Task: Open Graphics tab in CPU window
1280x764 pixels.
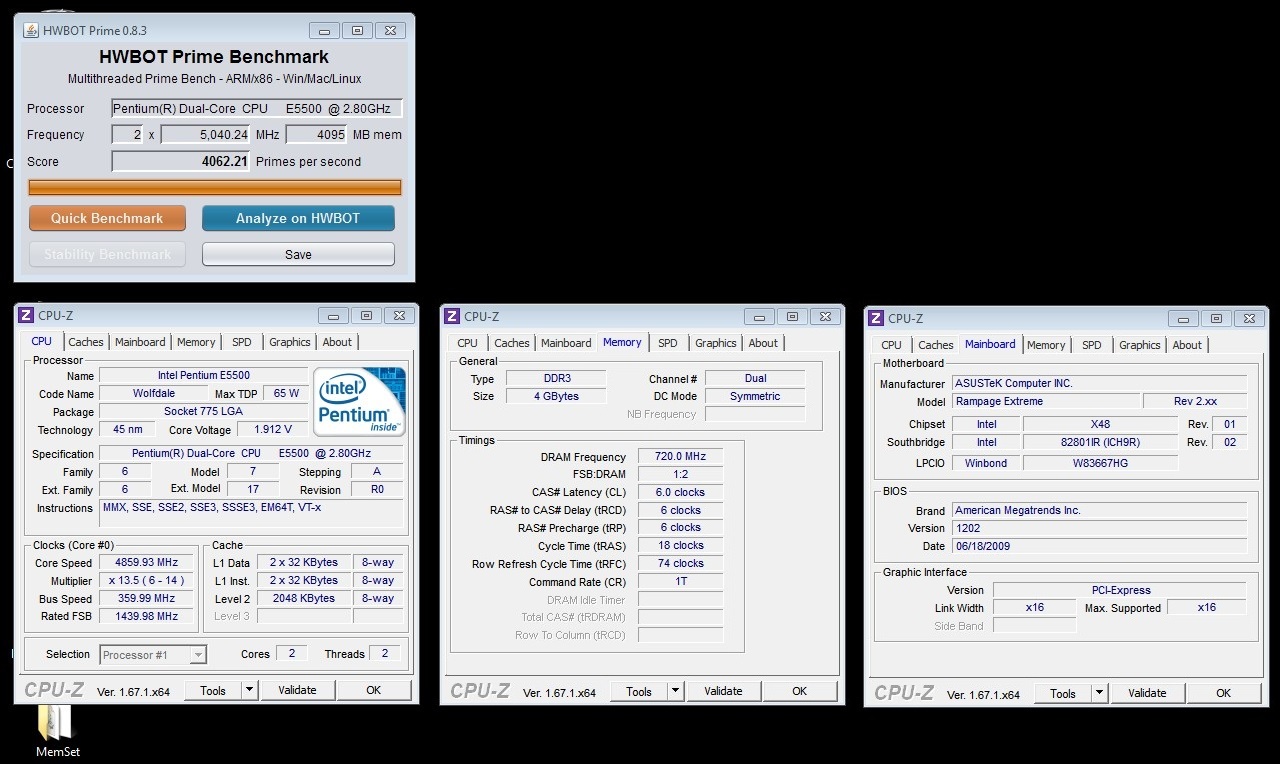Action: pos(290,342)
